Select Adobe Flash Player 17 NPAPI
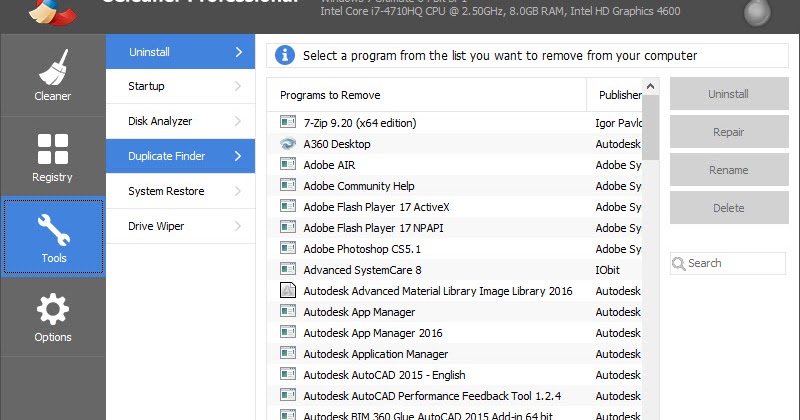The width and height of the screenshot is (800, 420). [454, 228]
